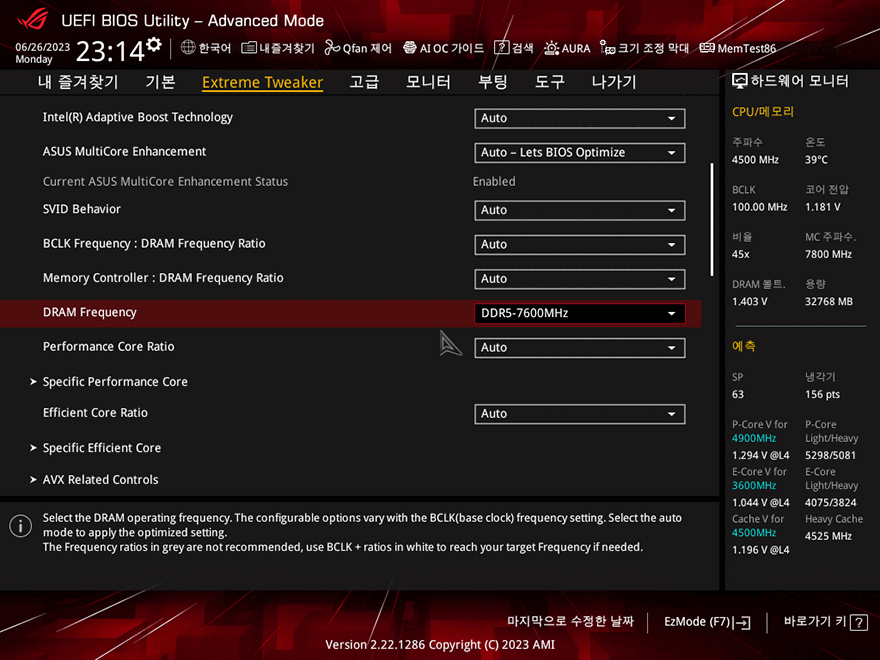Switch to 도구 tool tab

tap(549, 82)
